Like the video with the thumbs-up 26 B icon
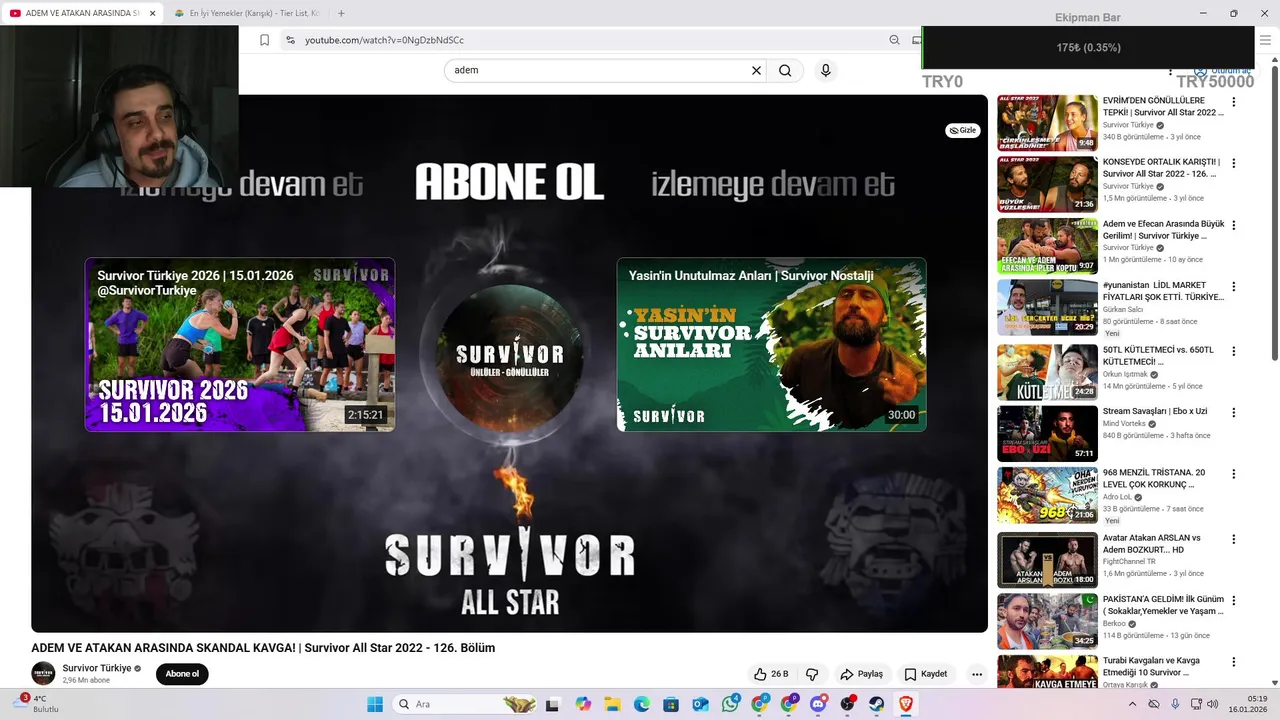This screenshot has width=1280, height=720. click(771, 674)
